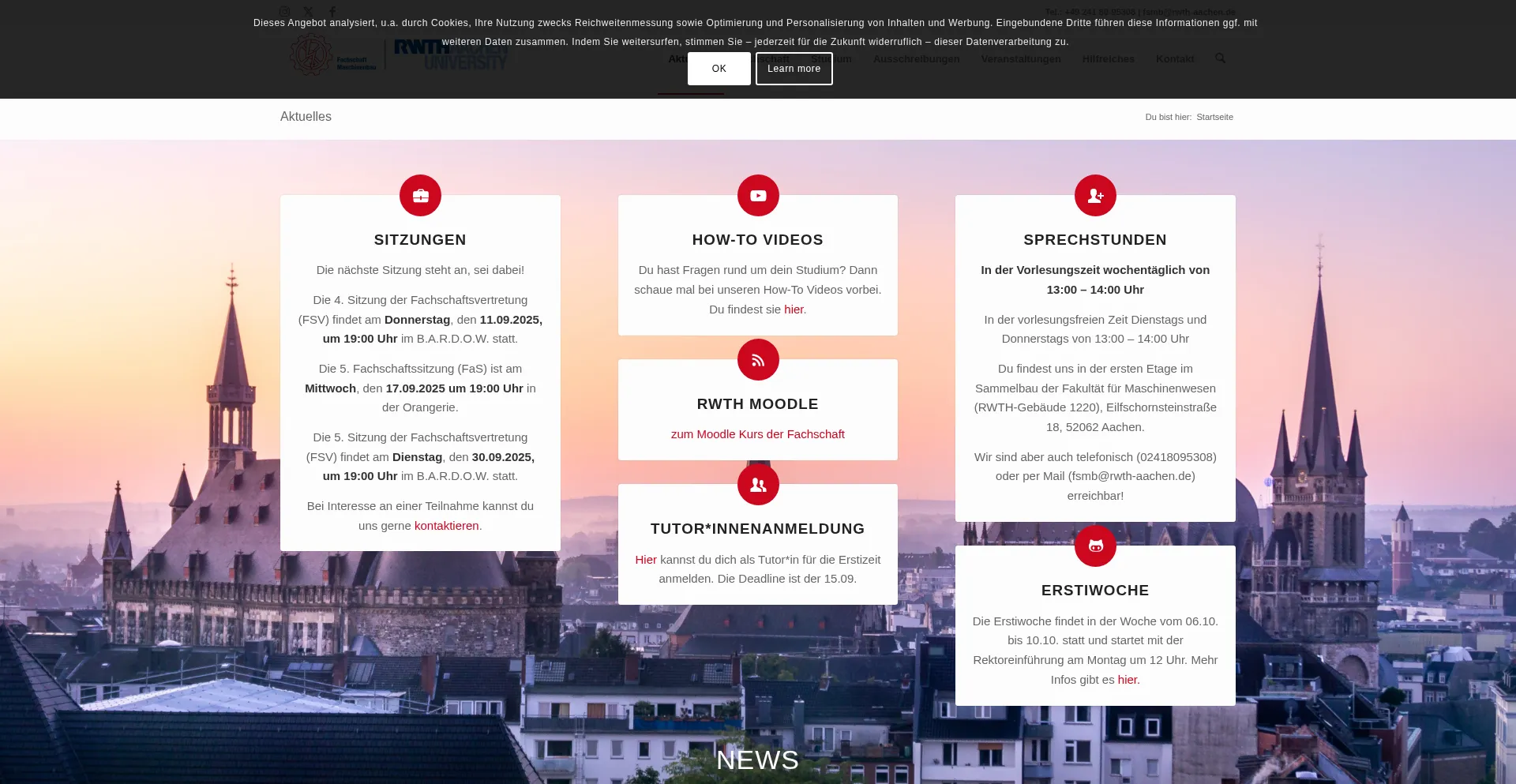
Task: Click the '17.09.2025 um 19:00 Uhr' text
Action: coord(454,388)
